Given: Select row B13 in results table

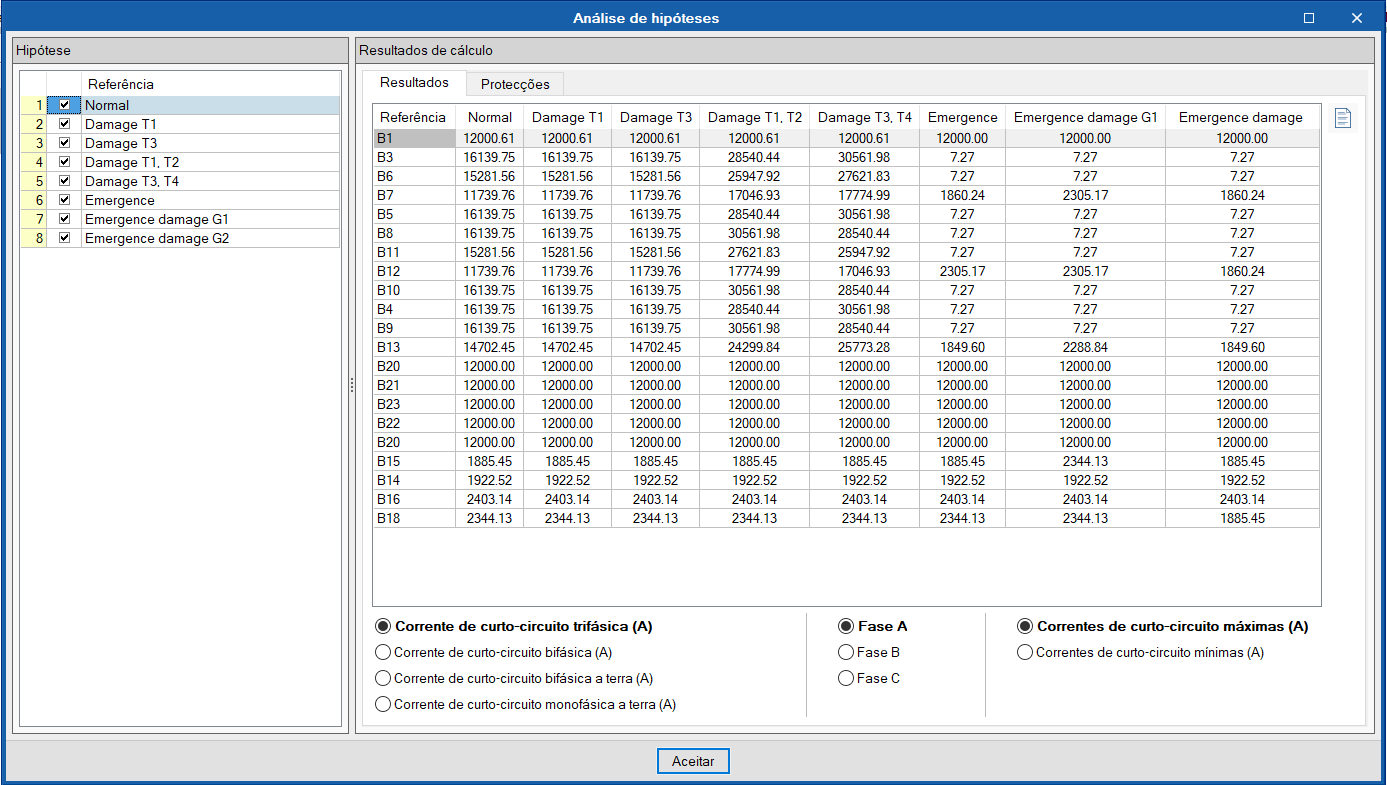Looking at the screenshot, I should pos(846,347).
